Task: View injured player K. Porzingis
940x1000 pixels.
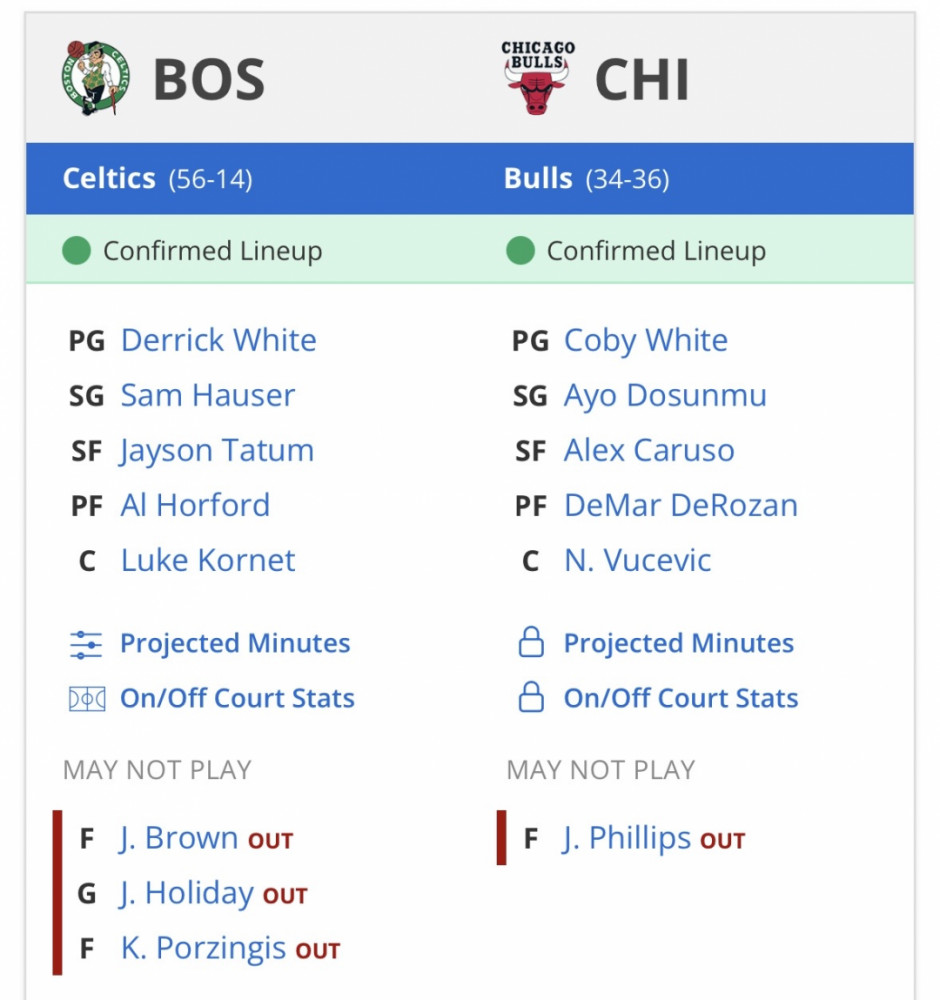Action: 203,948
